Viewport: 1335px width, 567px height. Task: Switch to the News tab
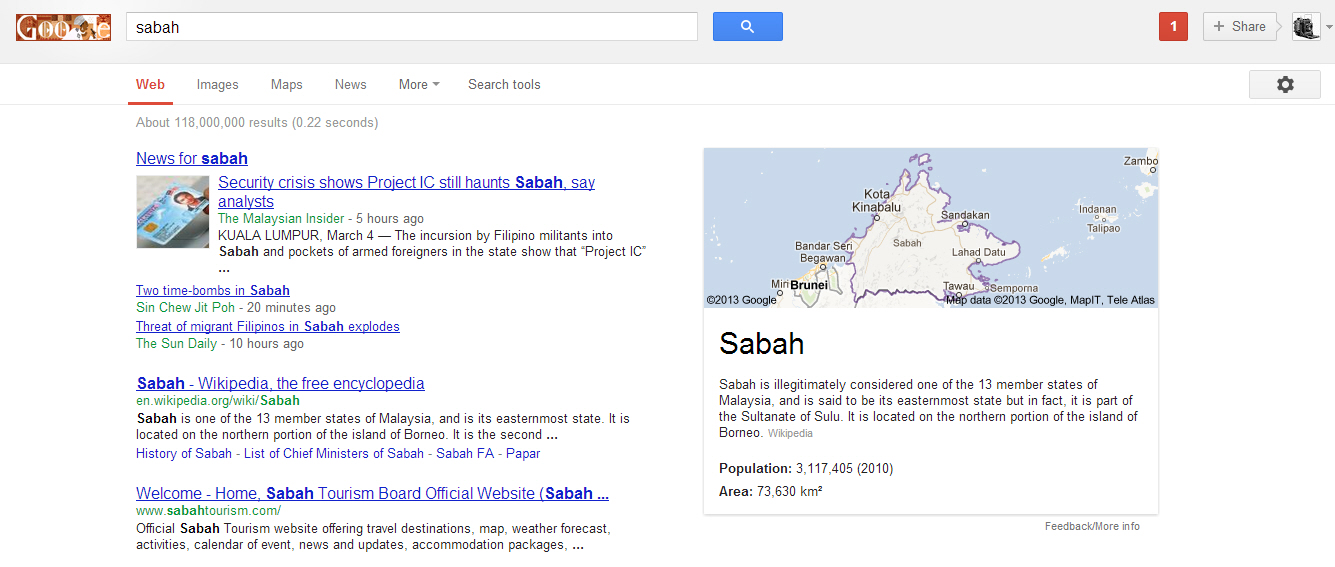(350, 85)
